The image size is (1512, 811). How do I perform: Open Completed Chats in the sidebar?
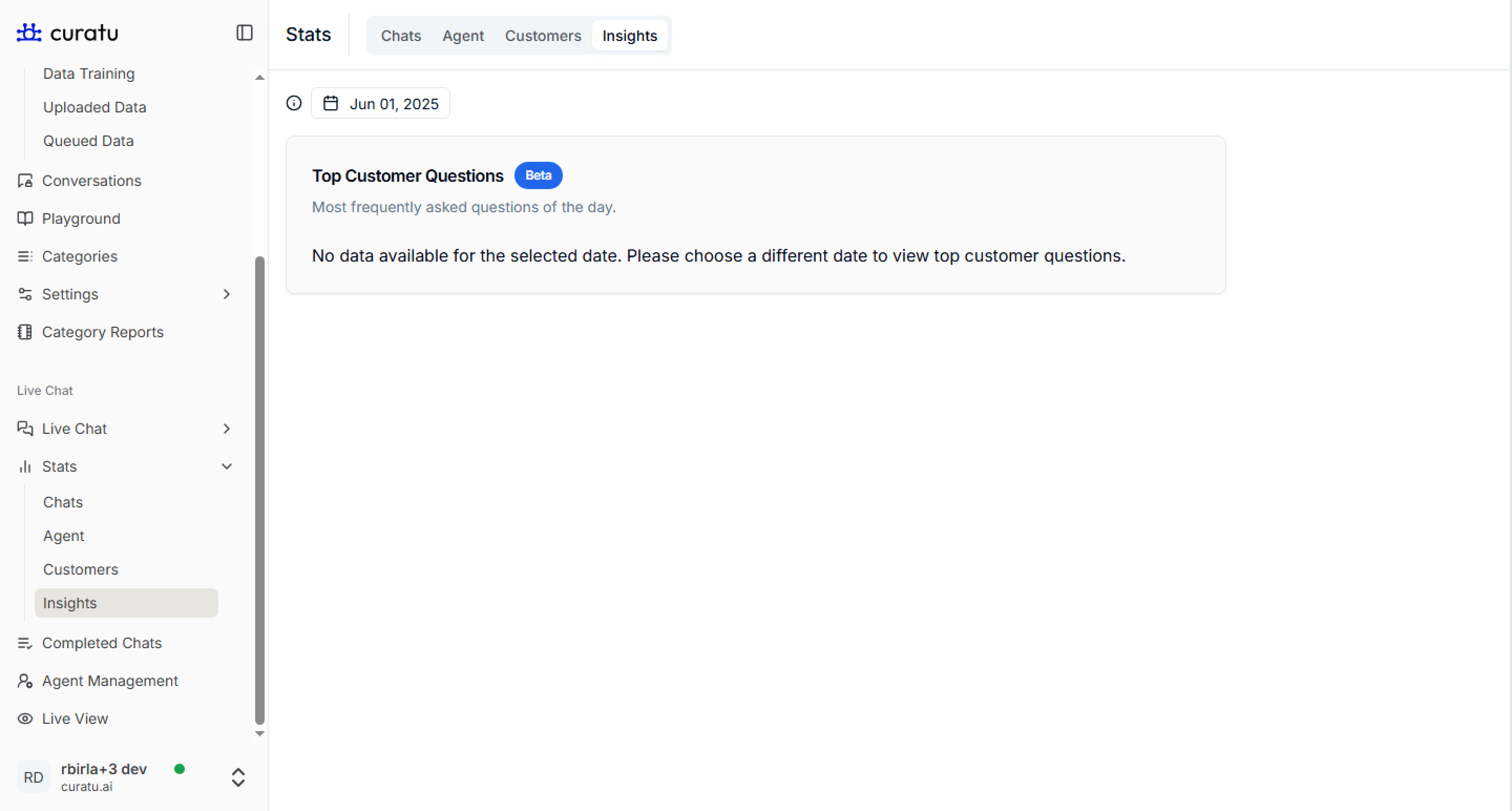point(101,643)
